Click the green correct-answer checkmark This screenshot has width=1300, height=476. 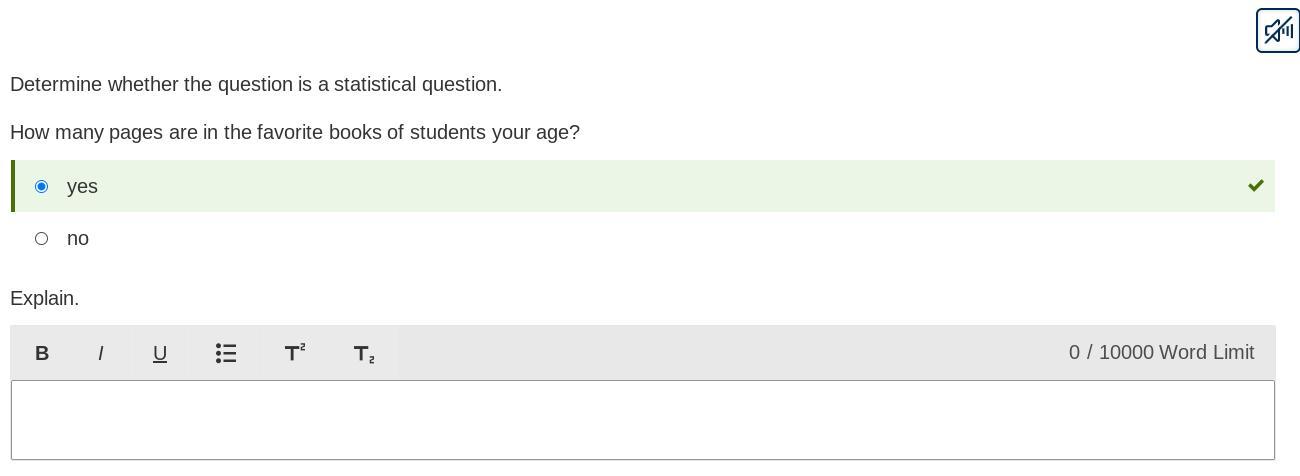coord(1256,186)
